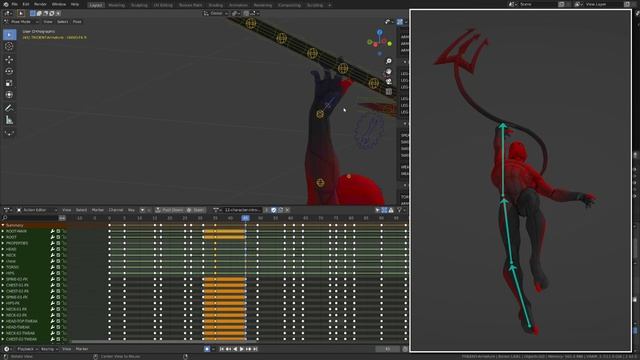This screenshot has height=360, width=640.
Task: Select the Select Box tool in the toolbar
Action: [x=9, y=35]
